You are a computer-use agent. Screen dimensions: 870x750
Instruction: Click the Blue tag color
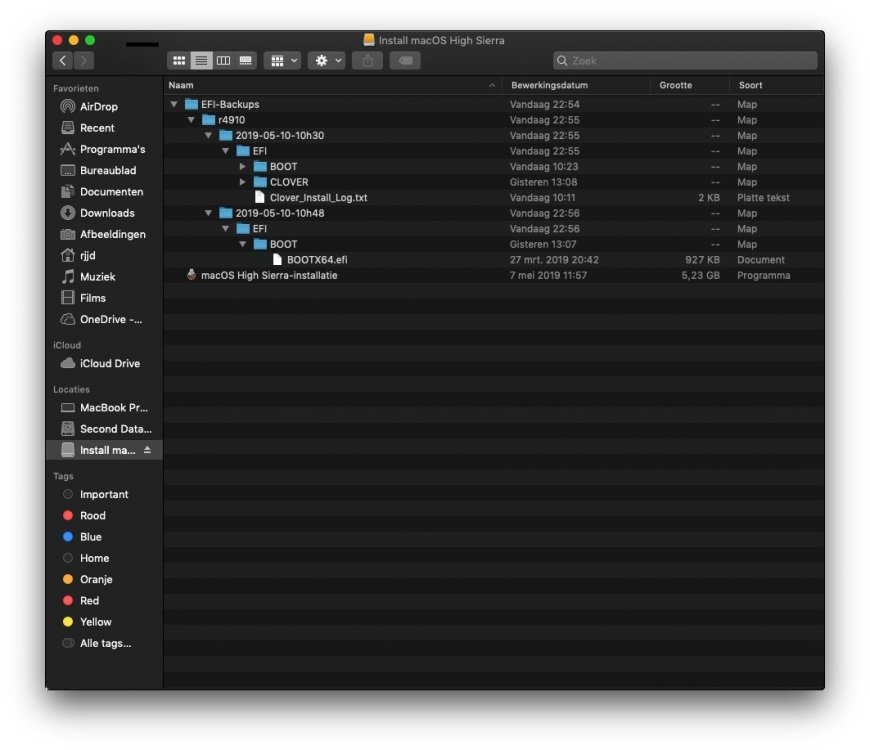90,537
